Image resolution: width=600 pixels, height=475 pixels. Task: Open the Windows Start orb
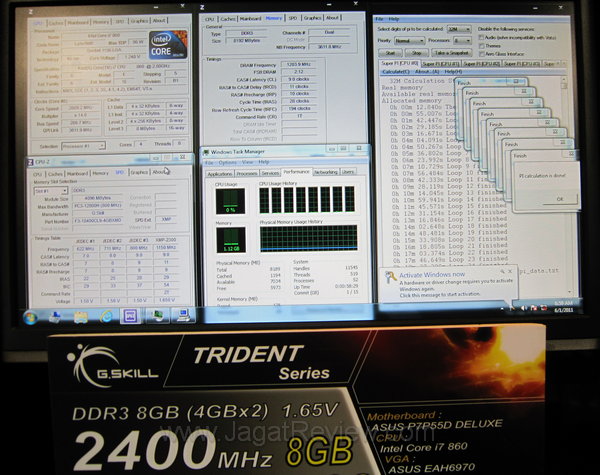30,317
